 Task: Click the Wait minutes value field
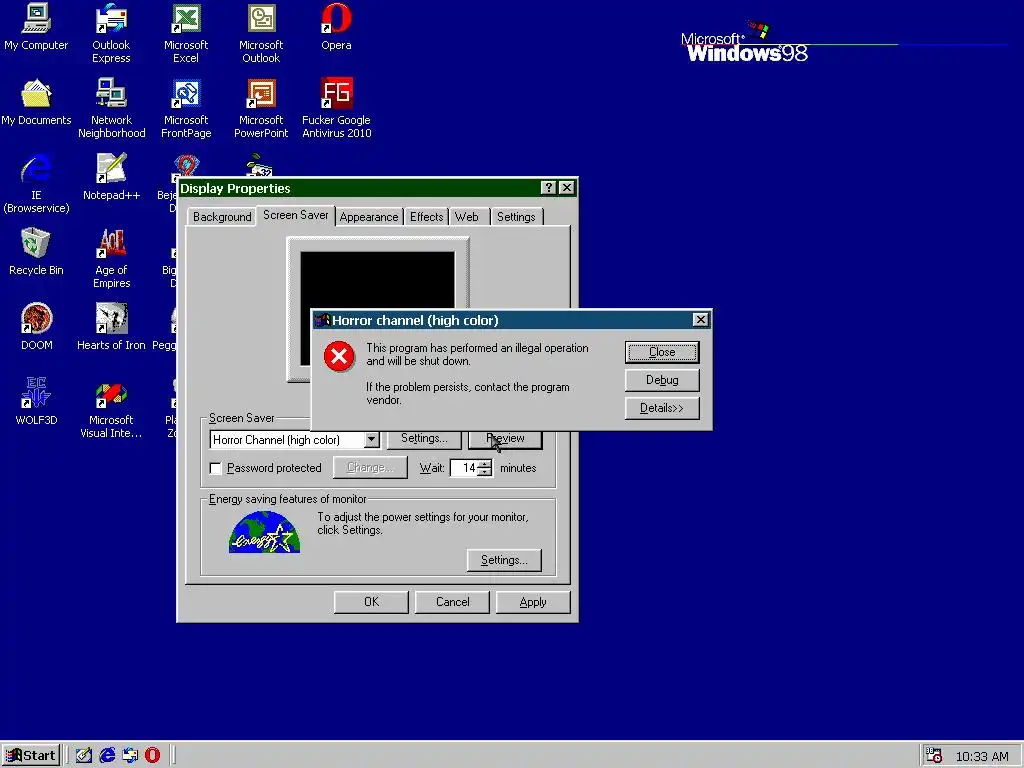[x=464, y=468]
